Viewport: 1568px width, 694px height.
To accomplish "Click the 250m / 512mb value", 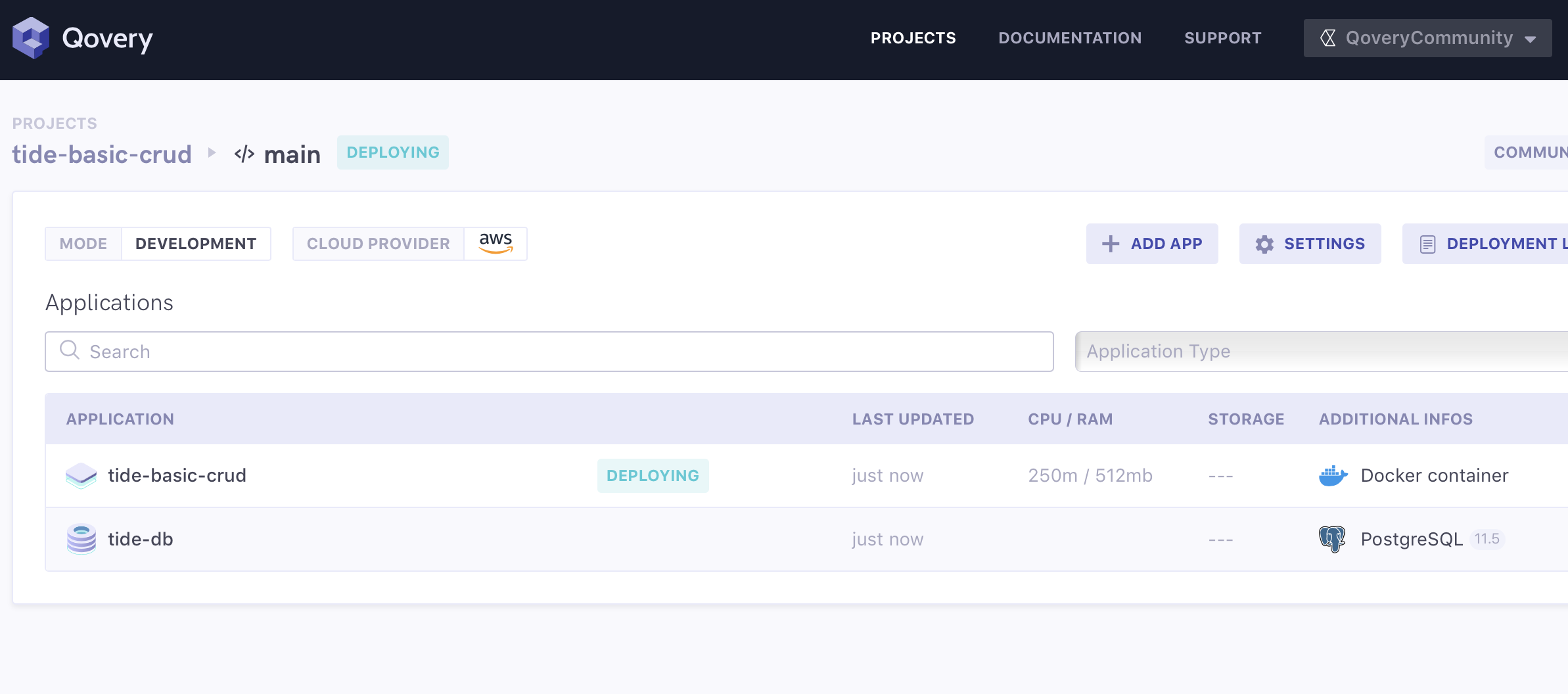I will (x=1090, y=476).
